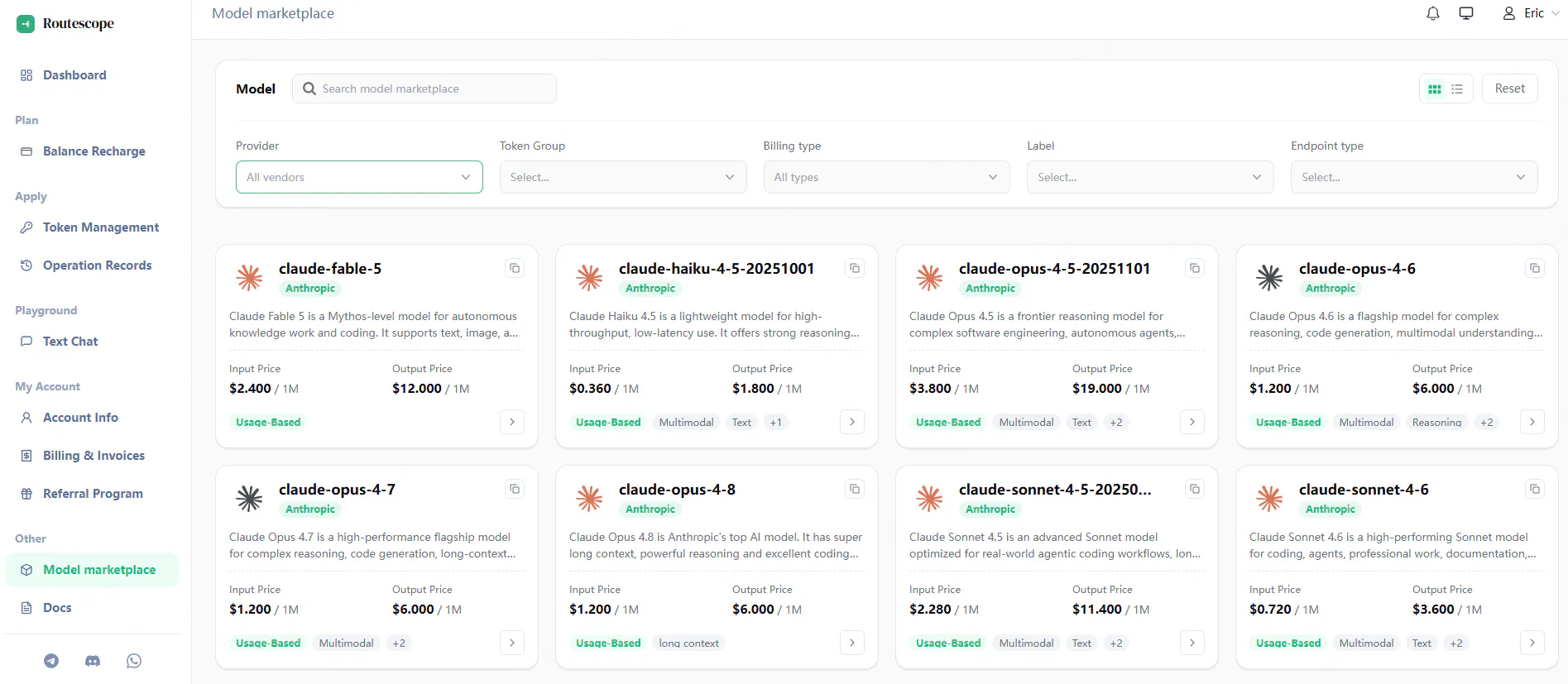Screen dimensions: 1568x684
Task: Focus the Search model marketplace field
Action: pyautogui.click(x=424, y=88)
